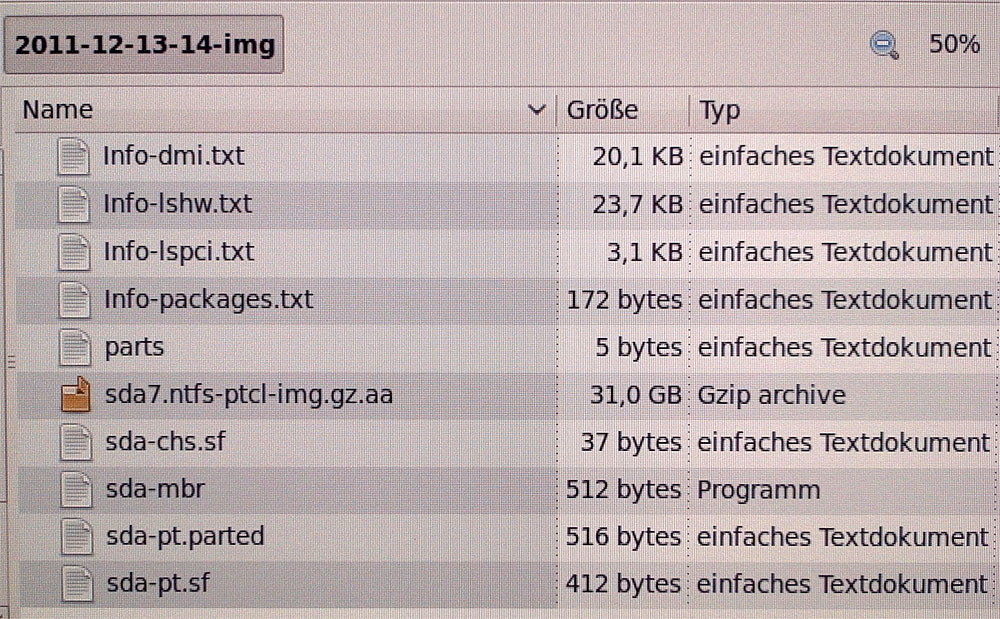Click the Programm type of sda-mbr
Image resolution: width=1000 pixels, height=619 pixels.
[x=759, y=490]
